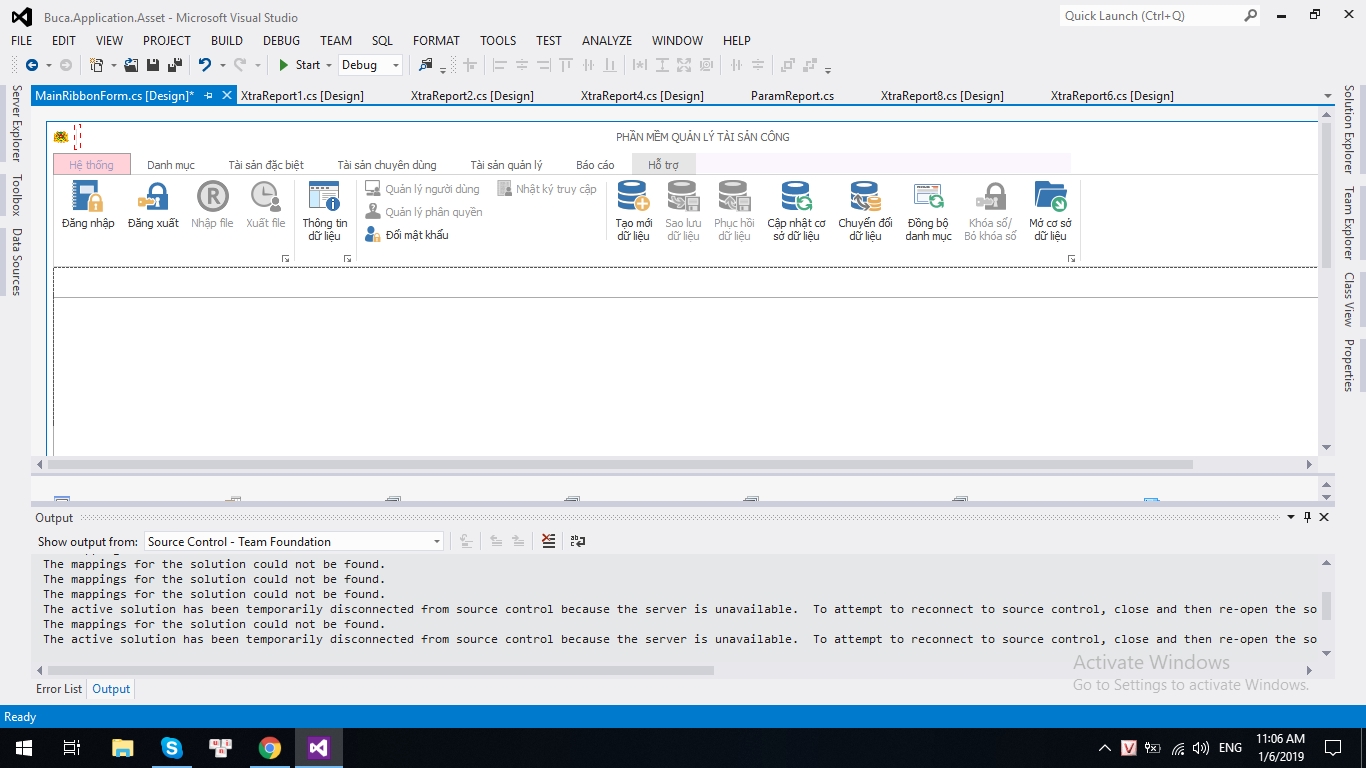Click the Chuyển đổi dữ liệu icon
This screenshot has width=1366, height=768.
[x=865, y=197]
